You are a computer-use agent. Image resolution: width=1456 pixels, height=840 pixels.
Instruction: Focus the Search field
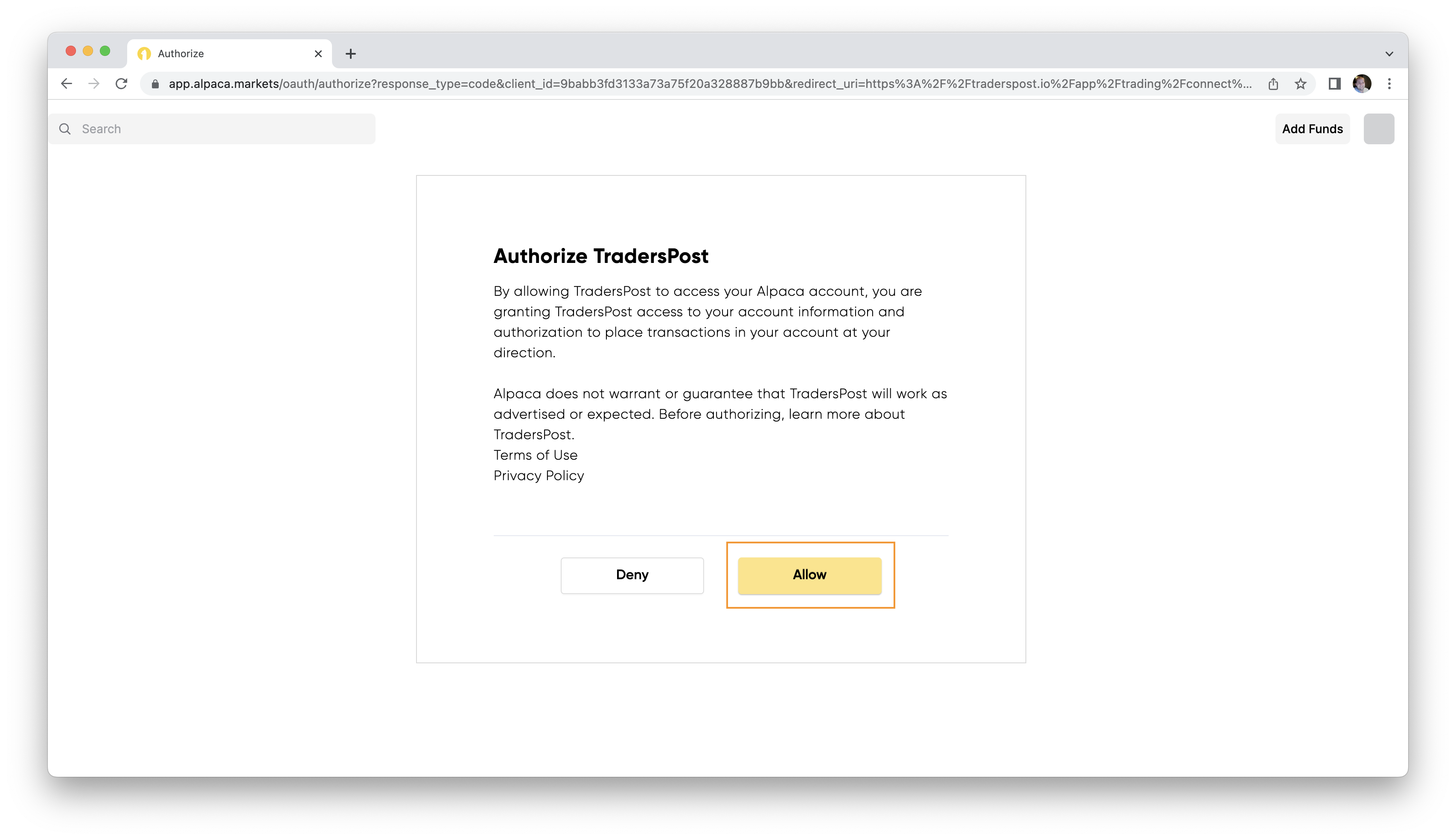click(x=212, y=128)
